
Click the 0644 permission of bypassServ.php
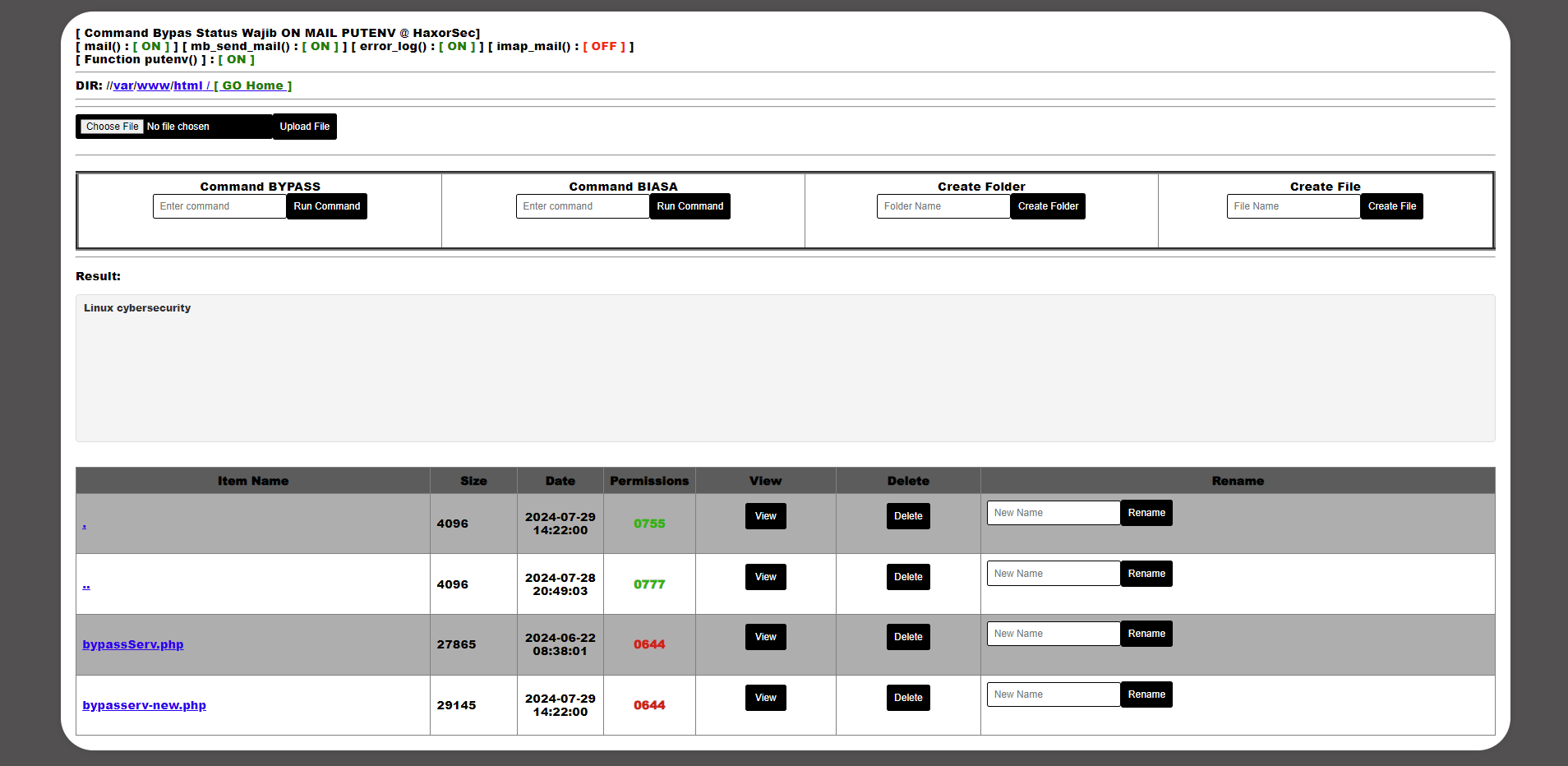649,644
